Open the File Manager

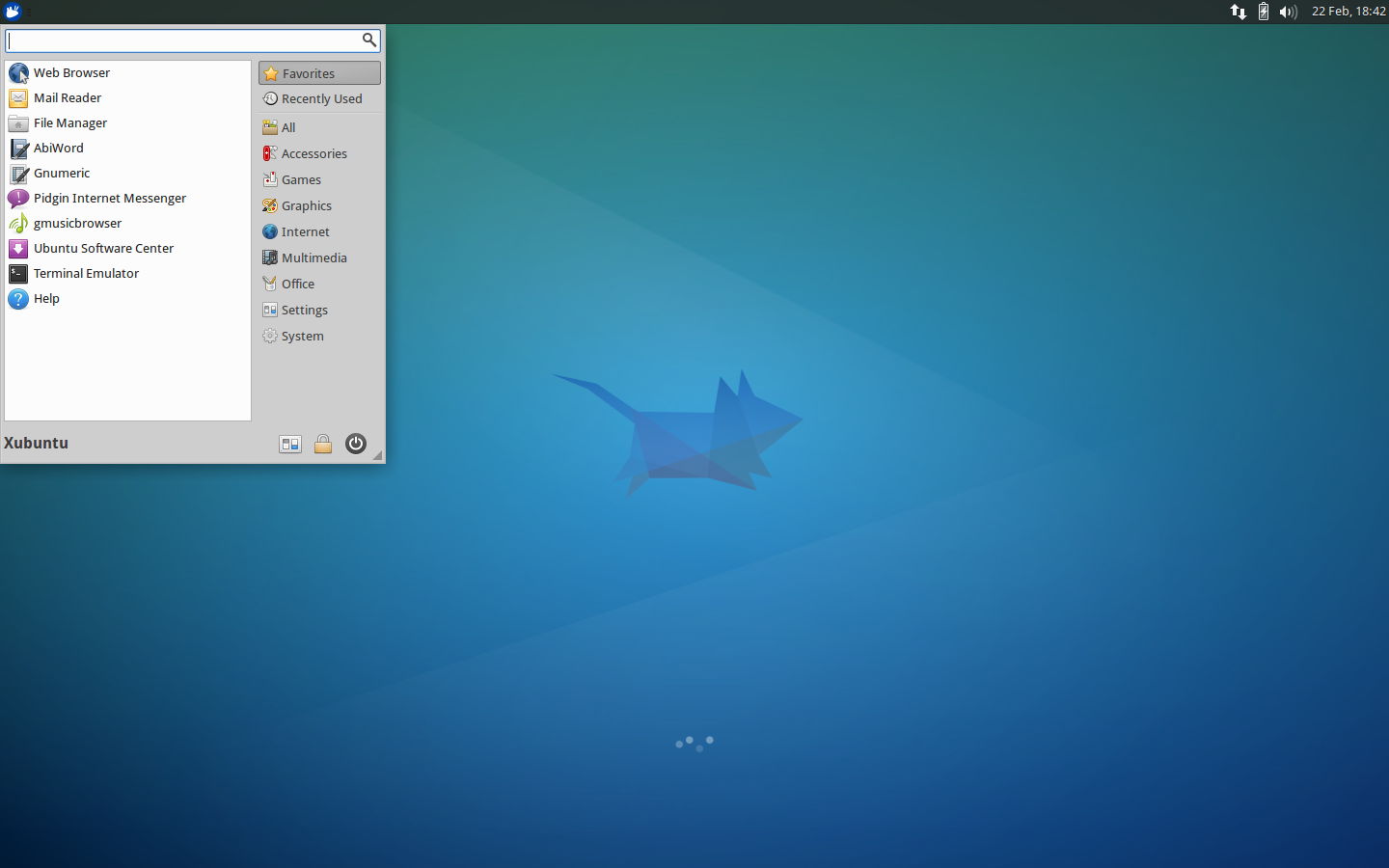click(x=68, y=122)
